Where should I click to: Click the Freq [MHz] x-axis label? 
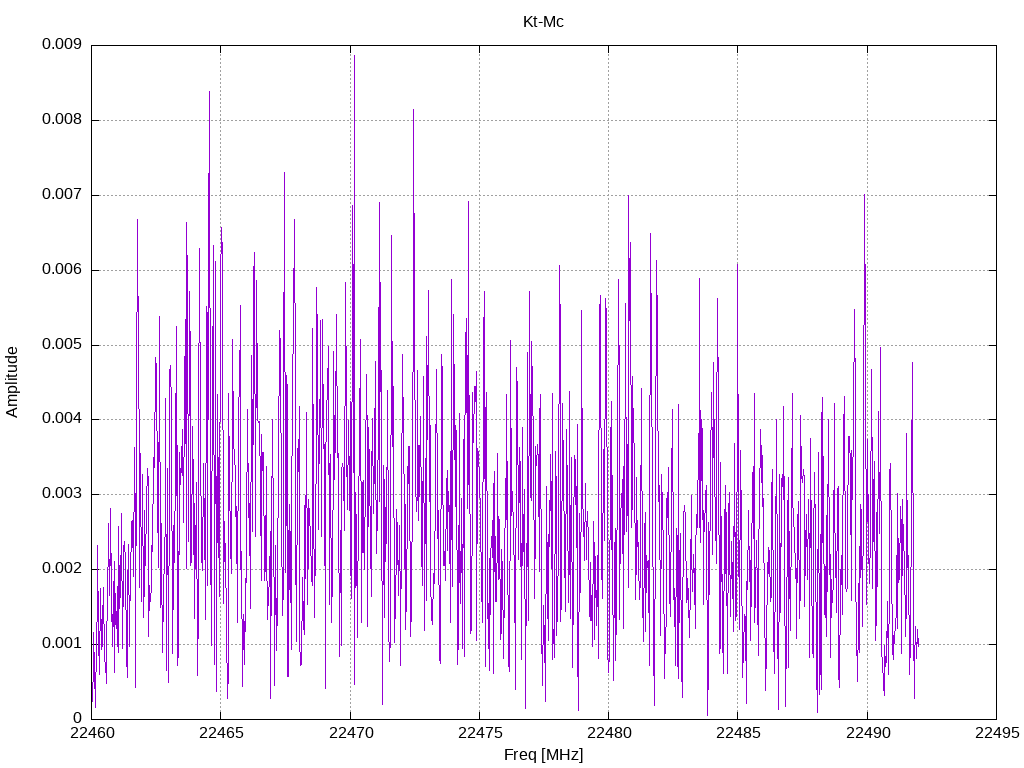(x=543, y=755)
